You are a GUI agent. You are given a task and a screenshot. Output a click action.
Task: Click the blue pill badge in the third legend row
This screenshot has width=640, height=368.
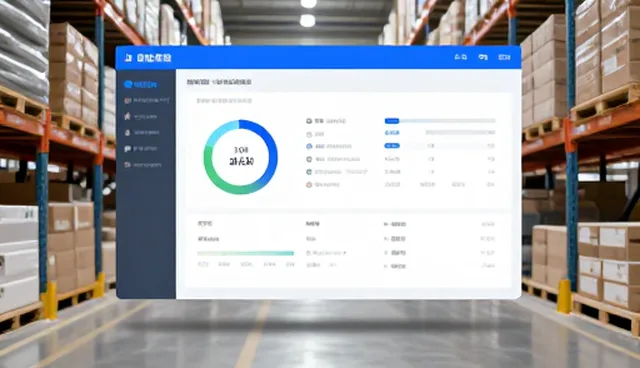[x=392, y=146]
